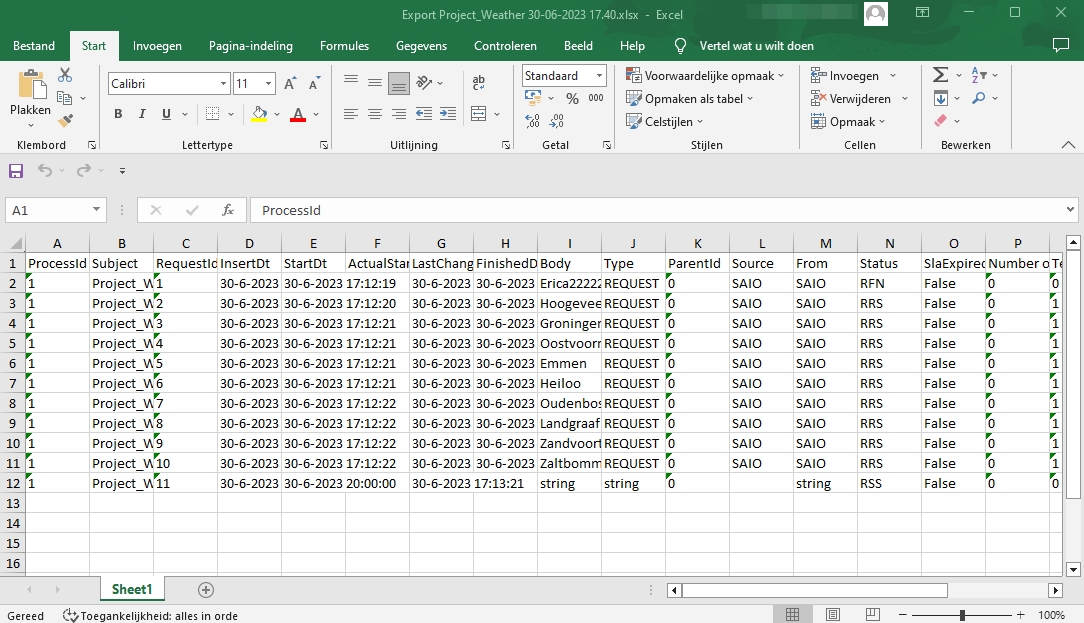Click the Save icon in quick access toolbar
The image size is (1084, 623).
[16, 171]
